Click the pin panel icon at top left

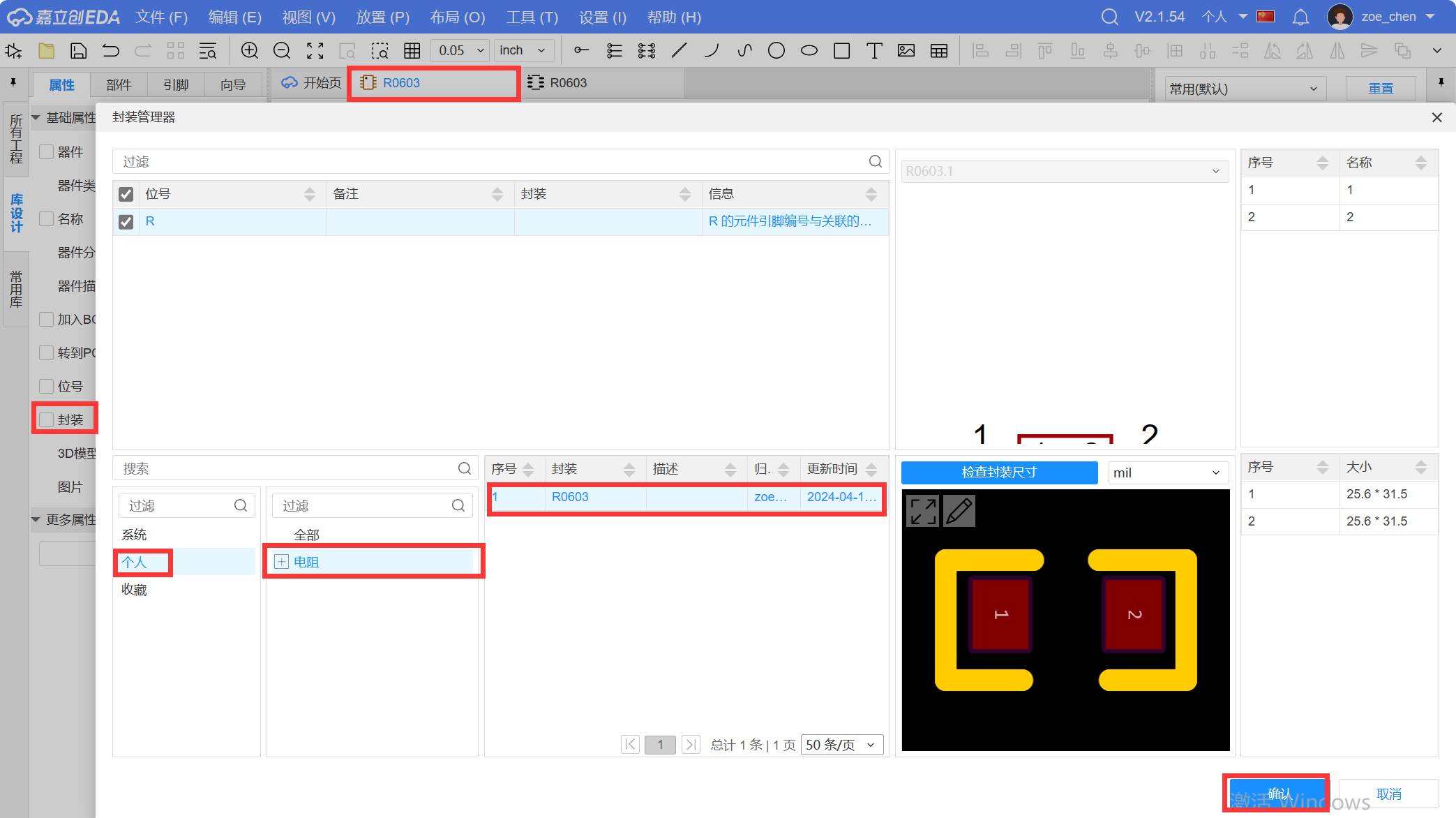pyautogui.click(x=13, y=83)
